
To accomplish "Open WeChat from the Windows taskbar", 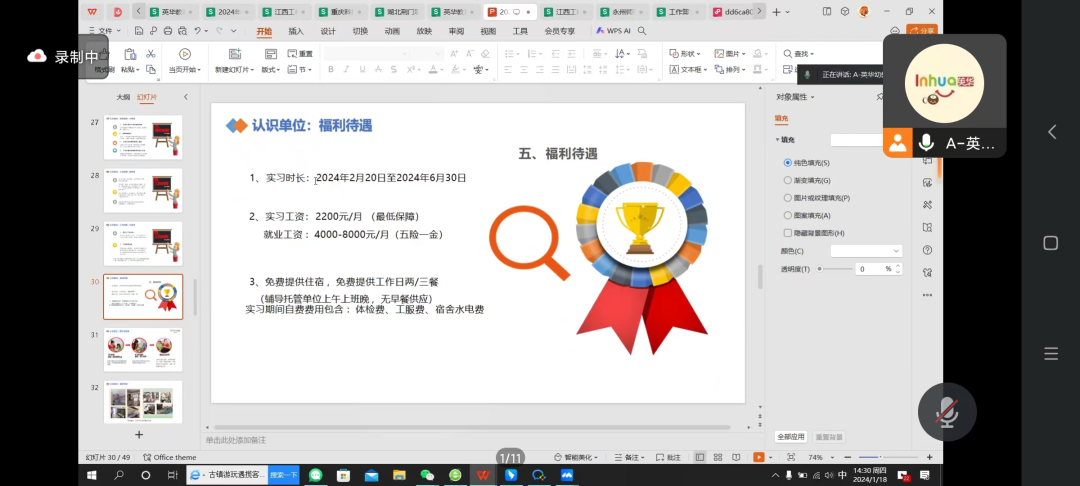I will (427, 475).
